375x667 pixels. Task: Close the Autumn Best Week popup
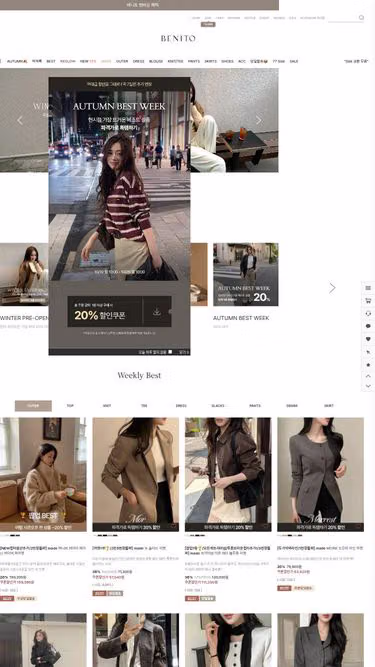pyautogui.click(x=184, y=352)
